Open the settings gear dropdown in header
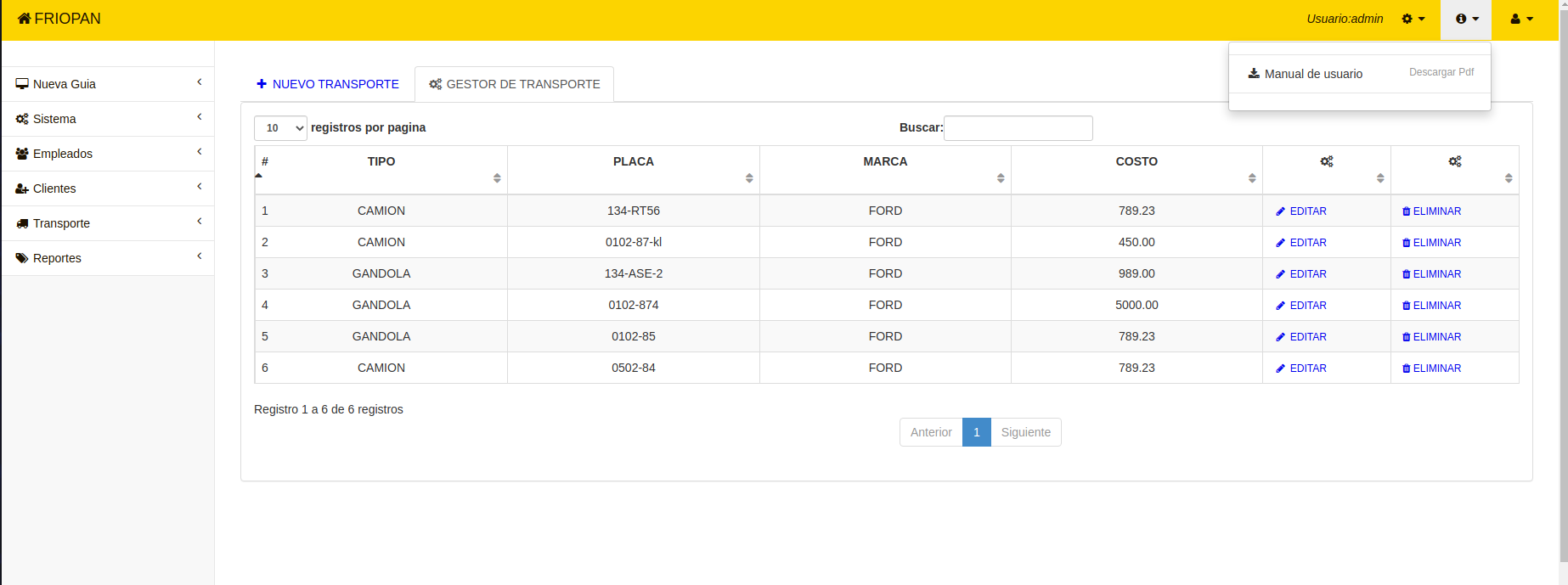 [1413, 19]
